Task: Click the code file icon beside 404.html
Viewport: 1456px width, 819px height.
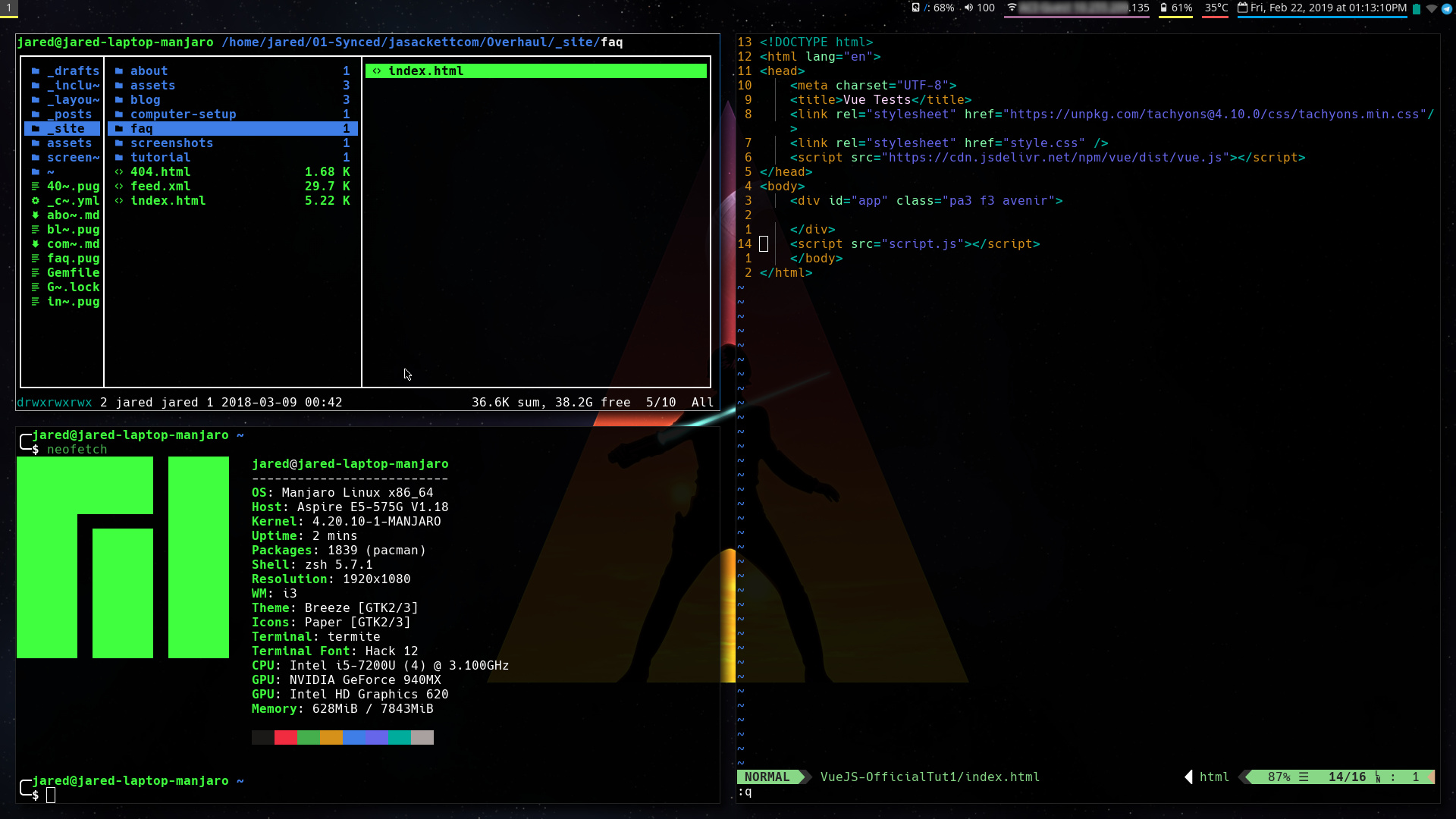Action: coord(119,172)
